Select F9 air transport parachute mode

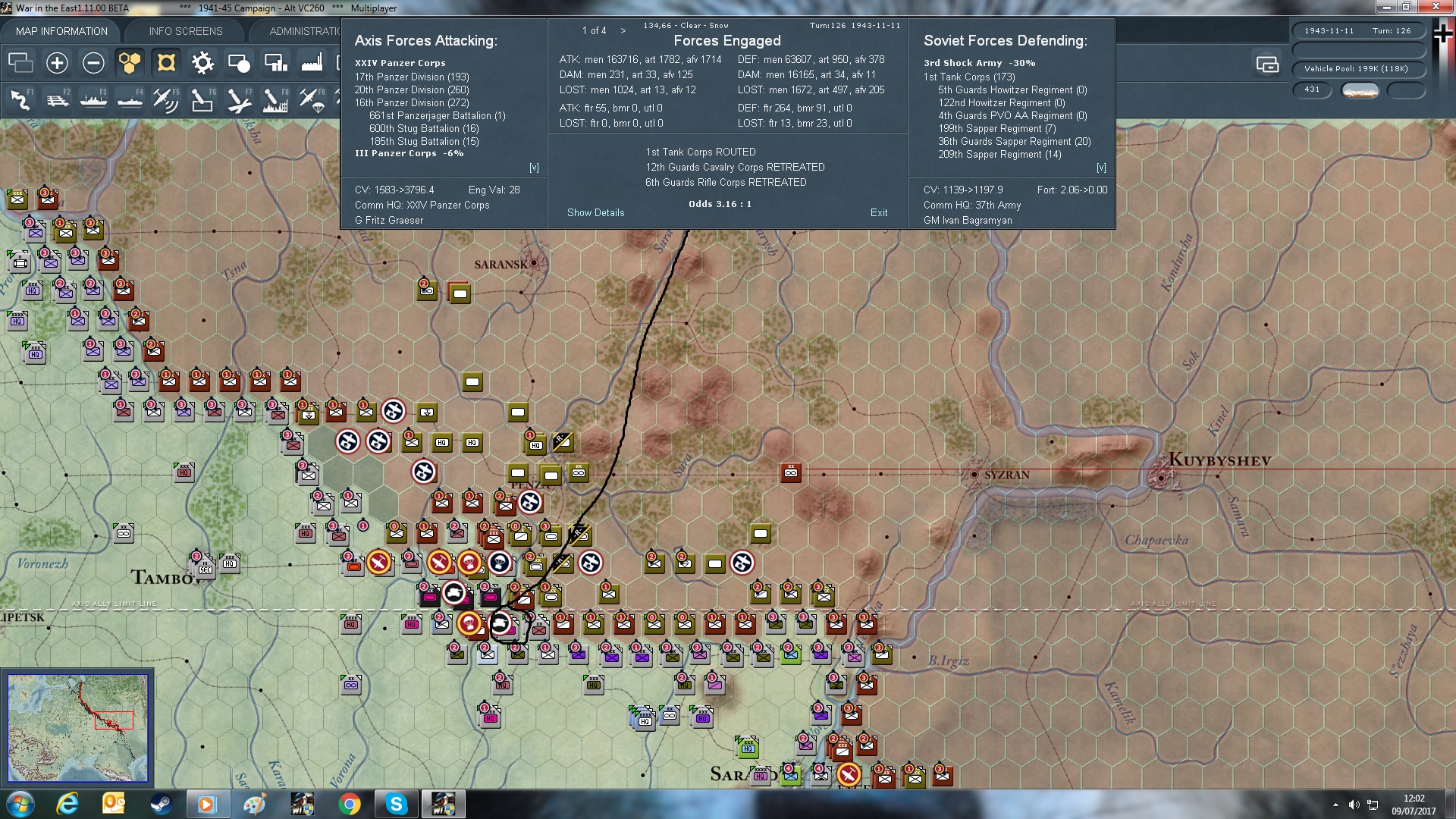pos(312,99)
